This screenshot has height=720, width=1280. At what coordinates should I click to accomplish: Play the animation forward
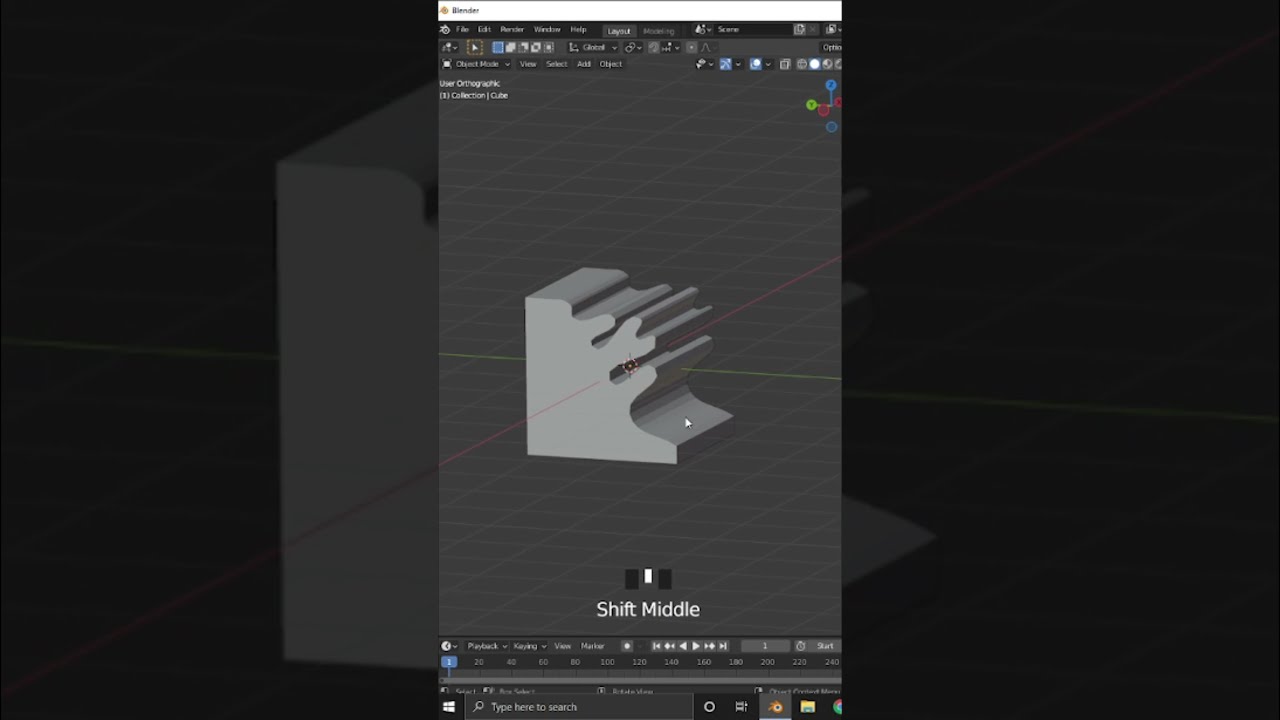[x=696, y=646]
